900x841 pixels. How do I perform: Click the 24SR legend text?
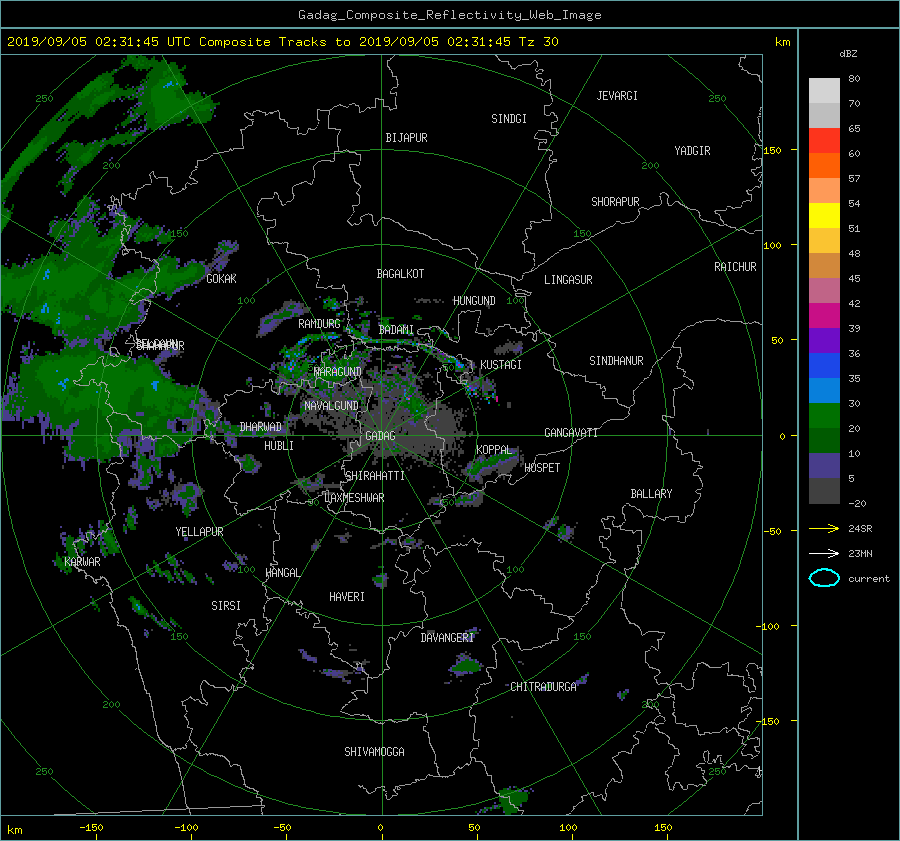coord(860,529)
